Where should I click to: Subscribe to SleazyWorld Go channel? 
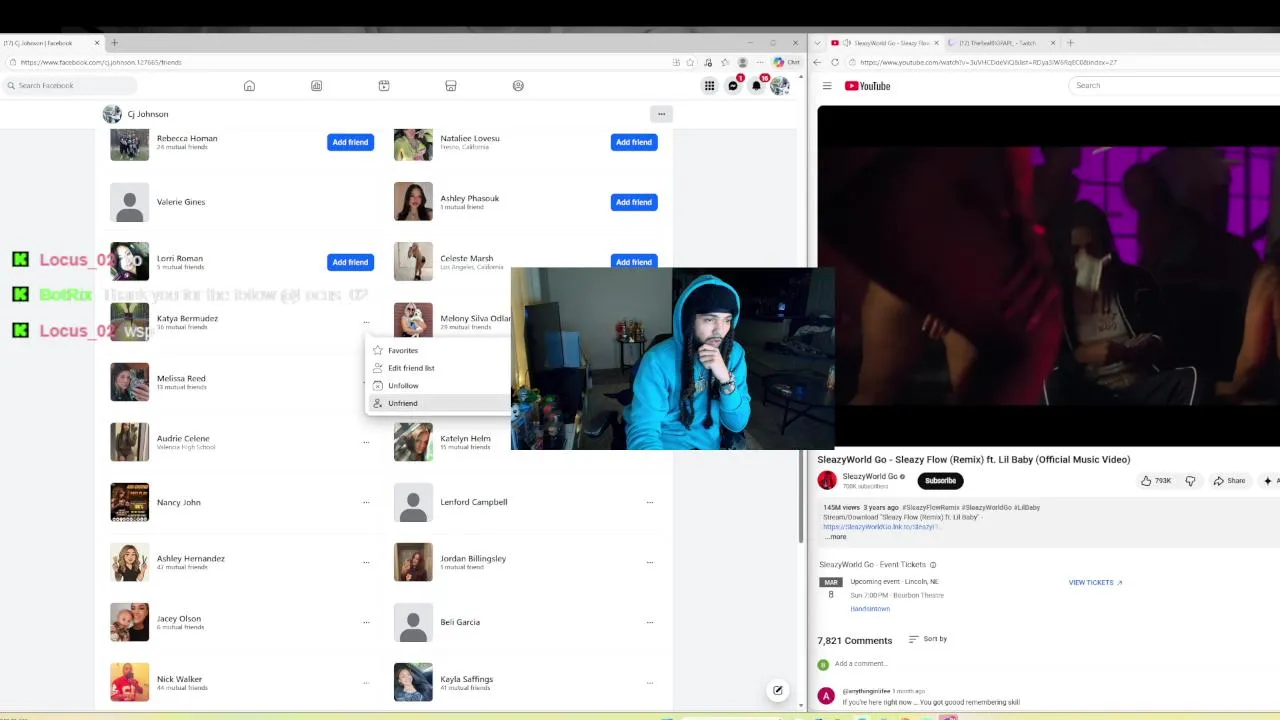pos(940,481)
